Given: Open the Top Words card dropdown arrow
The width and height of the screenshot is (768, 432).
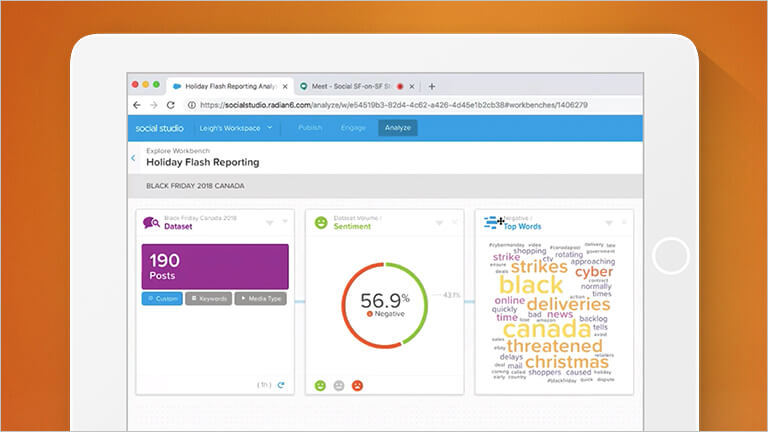Looking at the screenshot, I should [x=609, y=223].
